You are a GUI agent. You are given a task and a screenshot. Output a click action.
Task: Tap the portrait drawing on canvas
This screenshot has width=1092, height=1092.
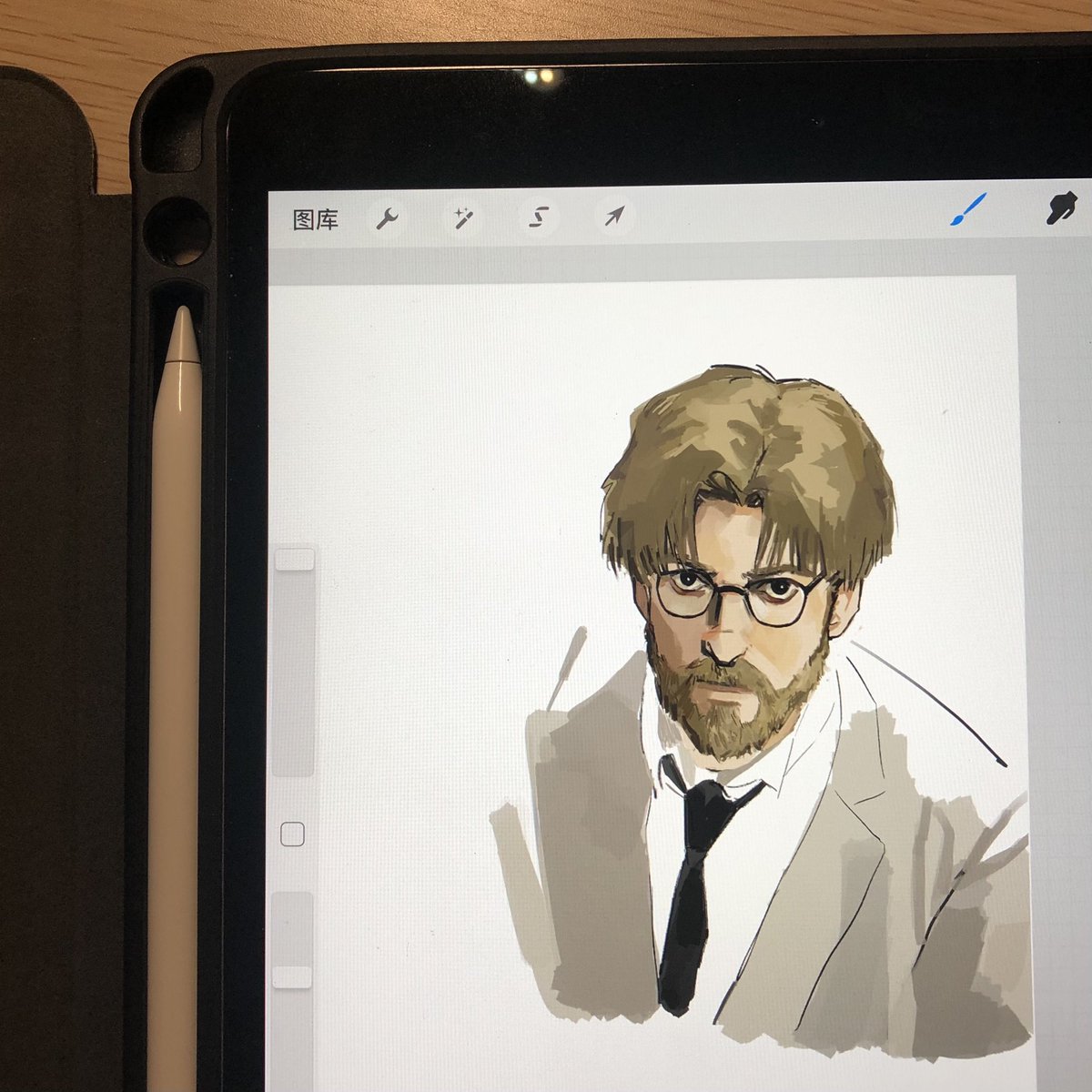click(x=761, y=712)
